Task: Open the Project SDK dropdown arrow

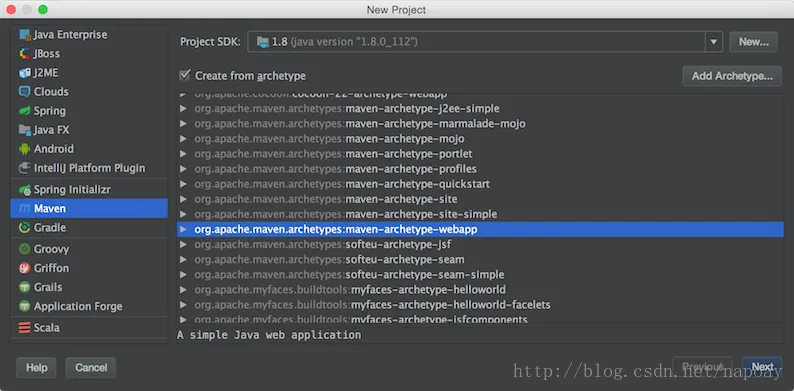Action: pyautogui.click(x=713, y=42)
